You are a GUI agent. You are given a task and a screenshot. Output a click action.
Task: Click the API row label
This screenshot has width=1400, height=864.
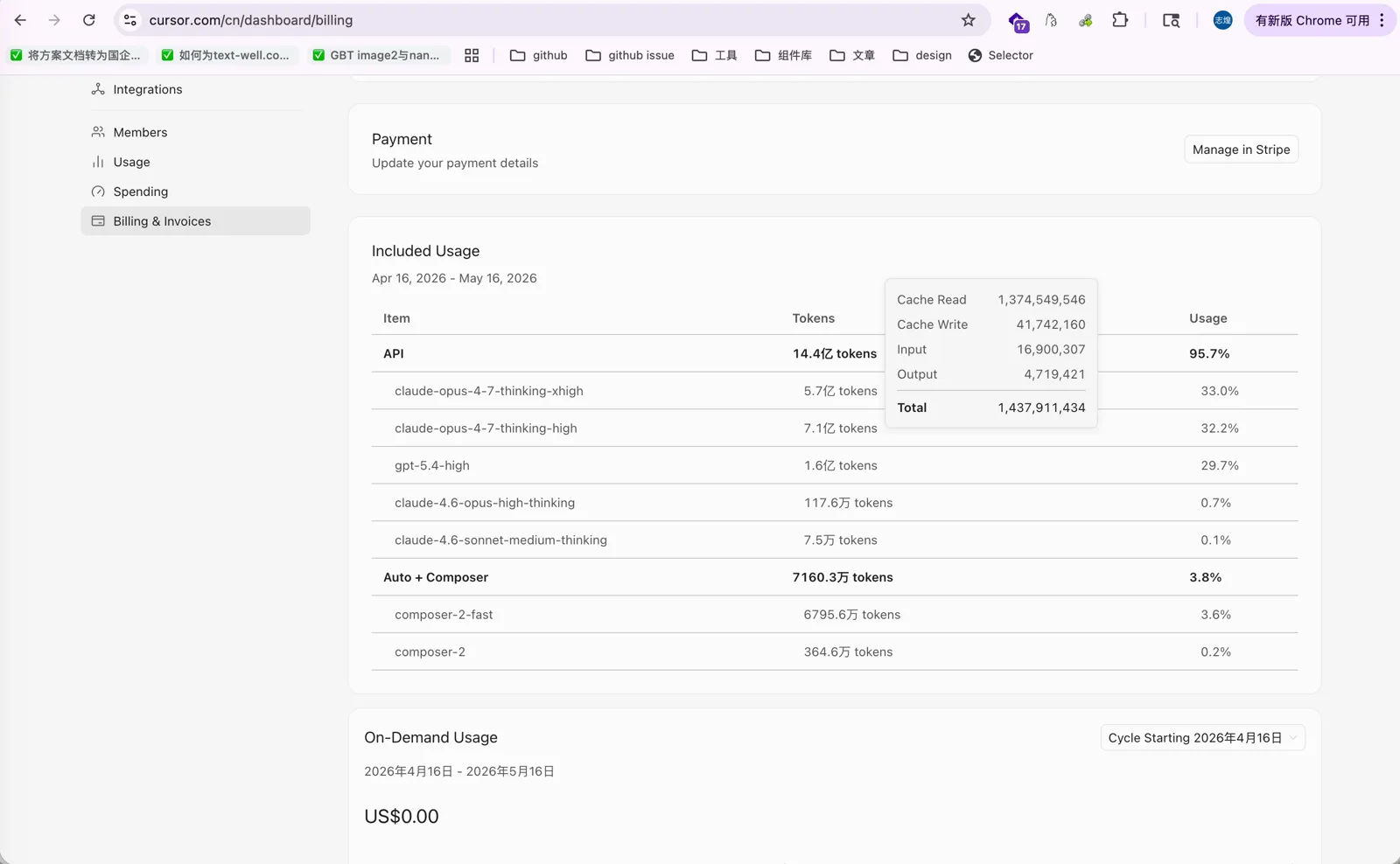point(393,353)
